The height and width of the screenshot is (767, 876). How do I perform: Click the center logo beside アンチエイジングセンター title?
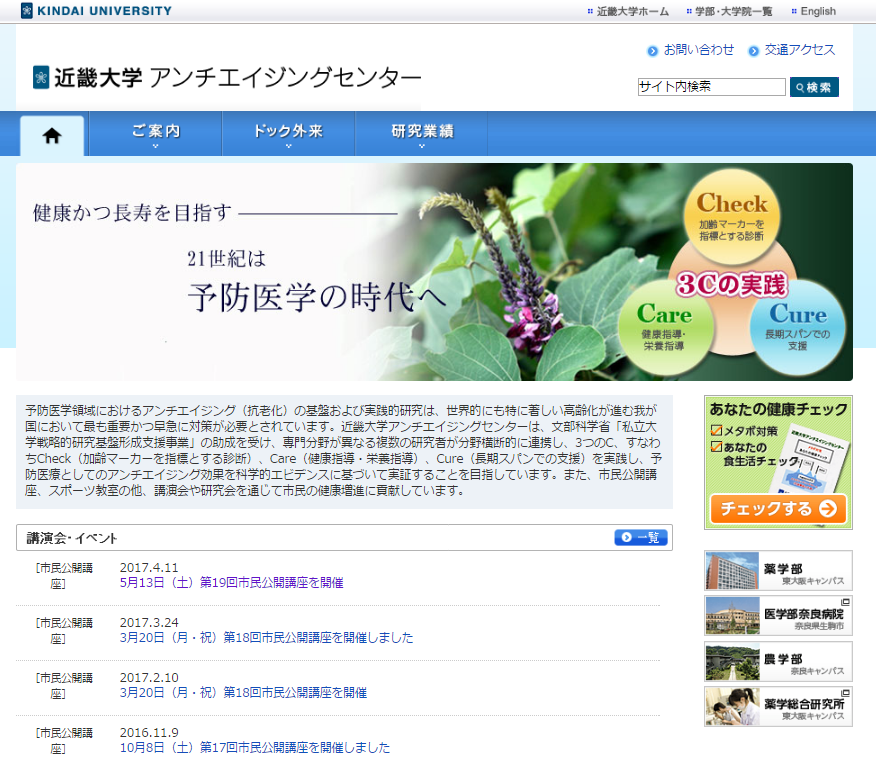pos(41,78)
